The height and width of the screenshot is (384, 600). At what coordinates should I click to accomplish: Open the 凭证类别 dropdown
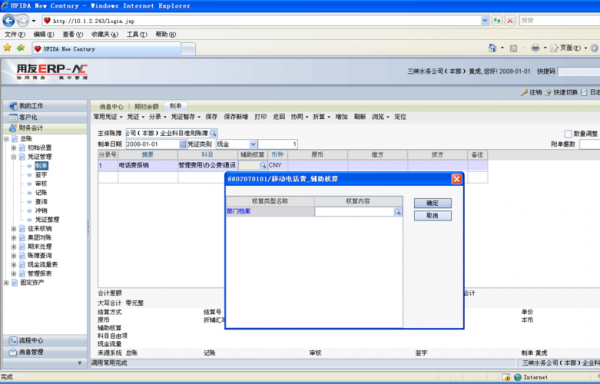[x=253, y=144]
